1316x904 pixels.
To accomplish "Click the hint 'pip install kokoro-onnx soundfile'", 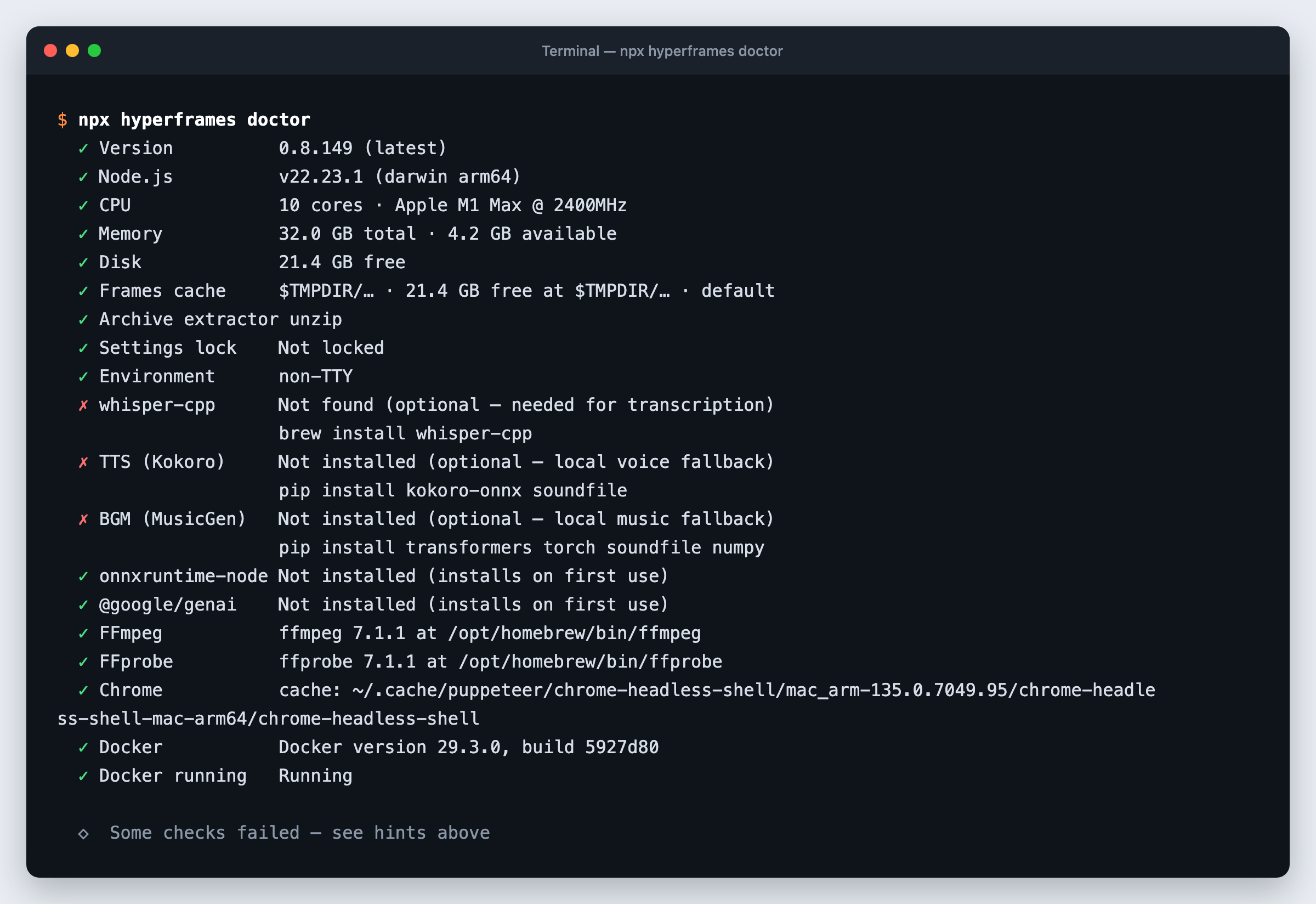I will (453, 491).
